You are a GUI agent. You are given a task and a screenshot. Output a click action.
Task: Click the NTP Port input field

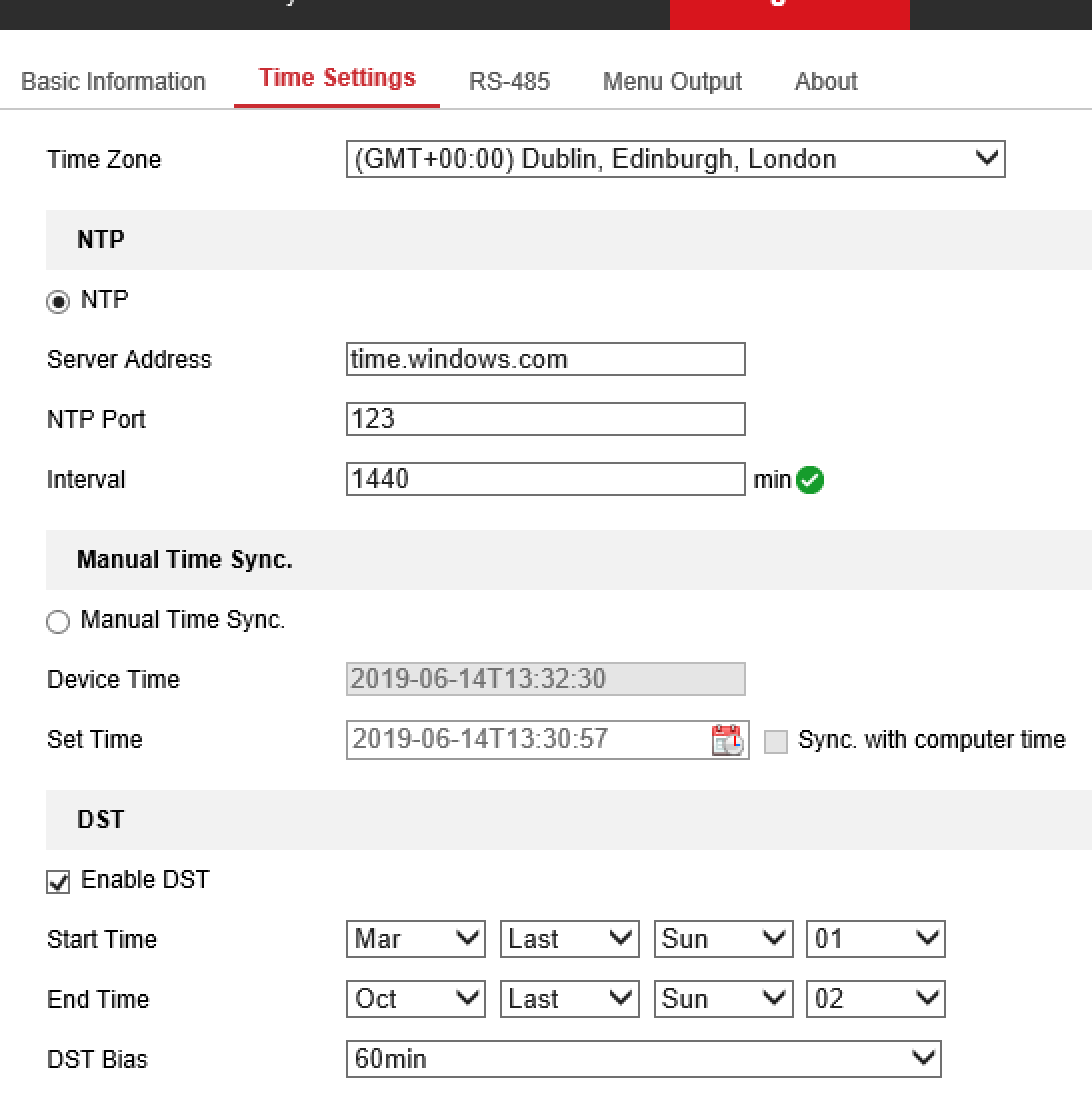[x=545, y=420]
